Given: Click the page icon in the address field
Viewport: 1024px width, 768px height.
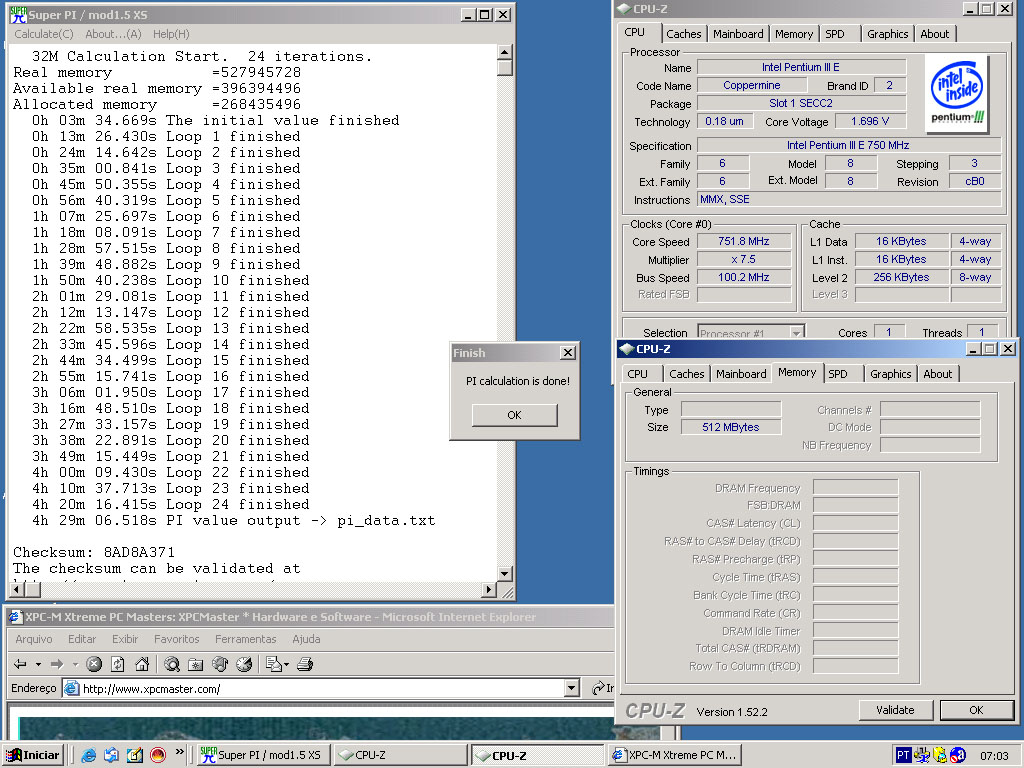Looking at the screenshot, I should point(72,688).
